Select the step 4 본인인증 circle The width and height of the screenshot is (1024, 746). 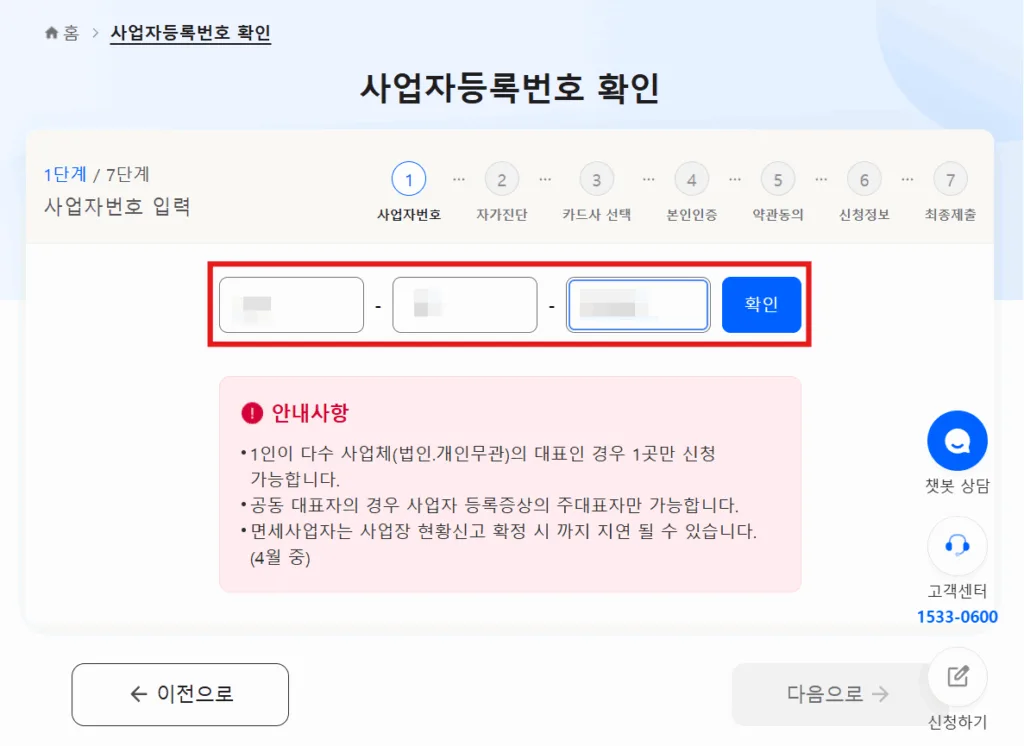(691, 180)
